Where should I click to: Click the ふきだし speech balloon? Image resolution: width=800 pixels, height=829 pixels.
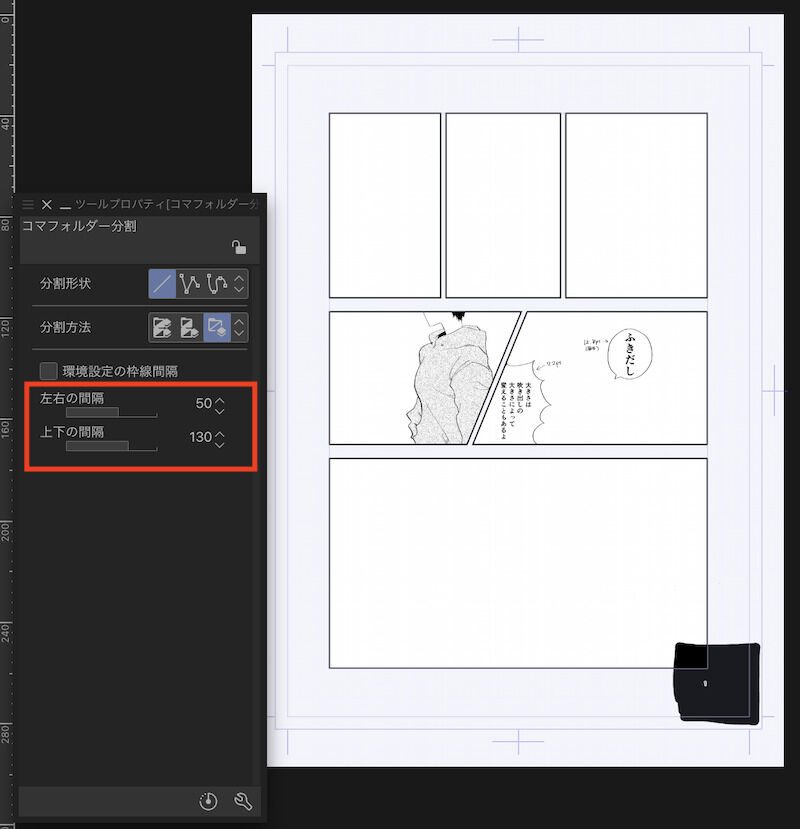coord(629,354)
